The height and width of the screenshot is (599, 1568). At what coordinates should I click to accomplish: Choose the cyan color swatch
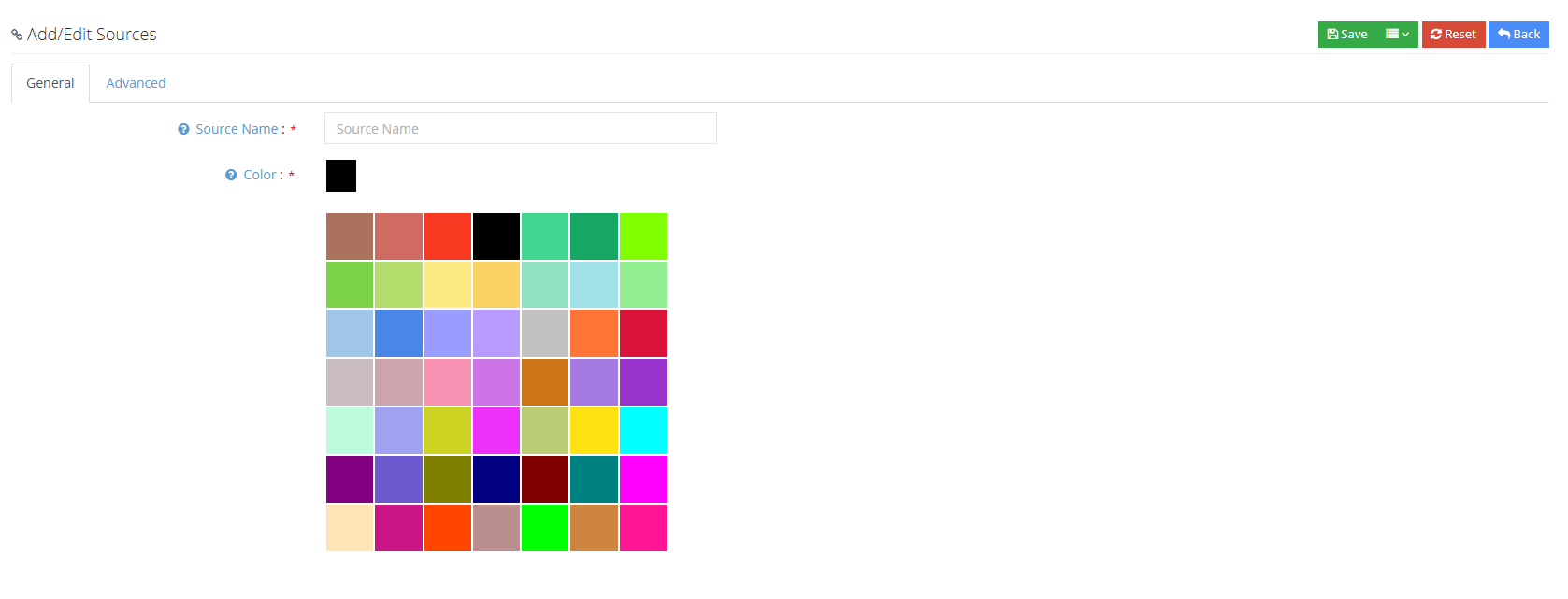pyautogui.click(x=643, y=431)
